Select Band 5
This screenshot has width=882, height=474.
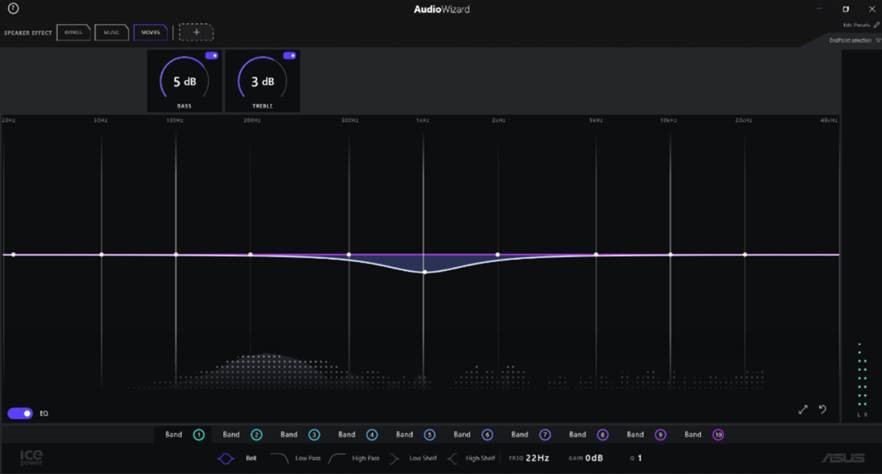(x=416, y=435)
